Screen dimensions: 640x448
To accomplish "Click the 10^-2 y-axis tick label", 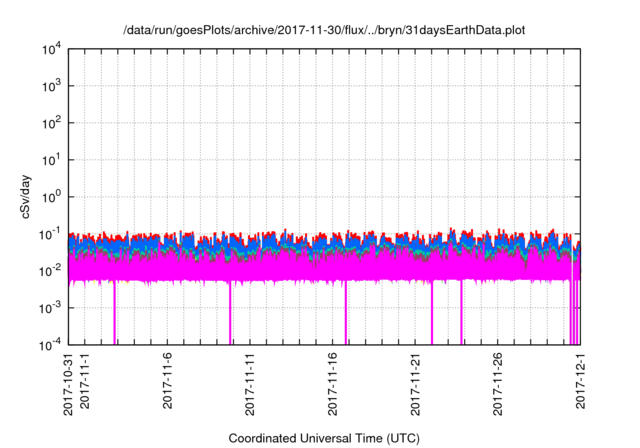I will pyautogui.click(x=51, y=271).
